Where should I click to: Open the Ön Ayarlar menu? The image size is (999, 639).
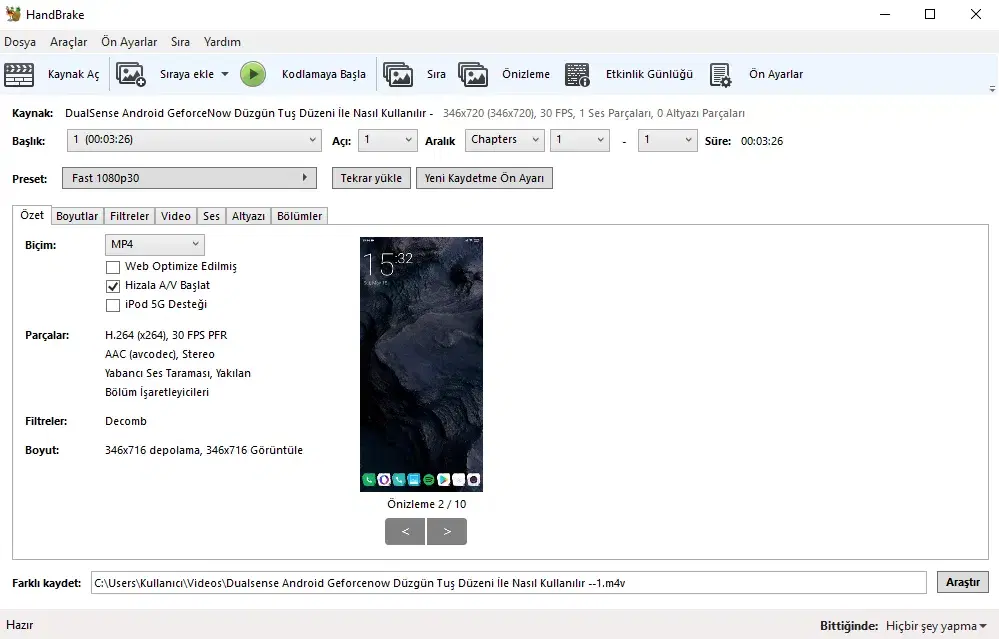pyautogui.click(x=129, y=42)
